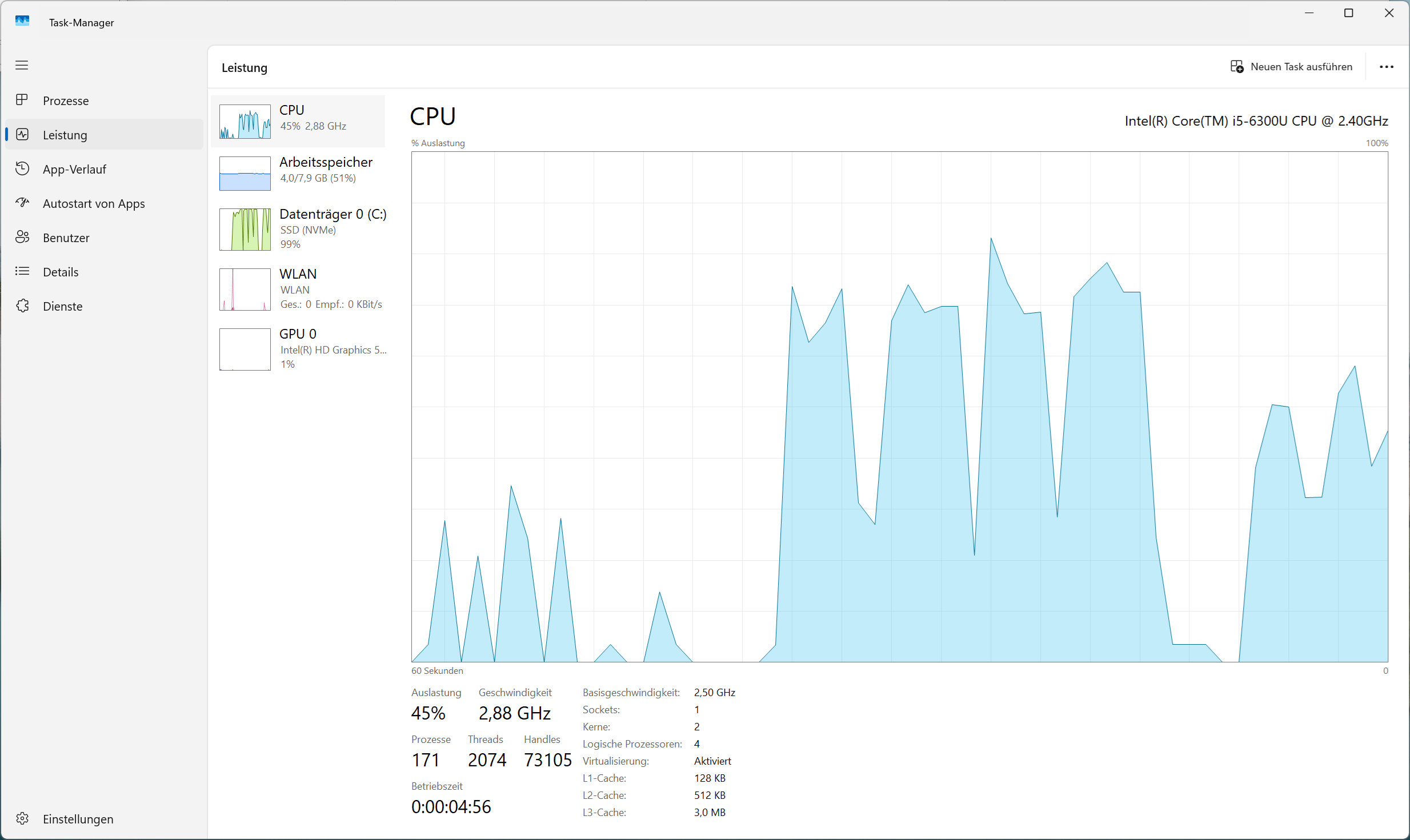Toggle the navigation sidebar with the hamburger menu

pos(22,65)
